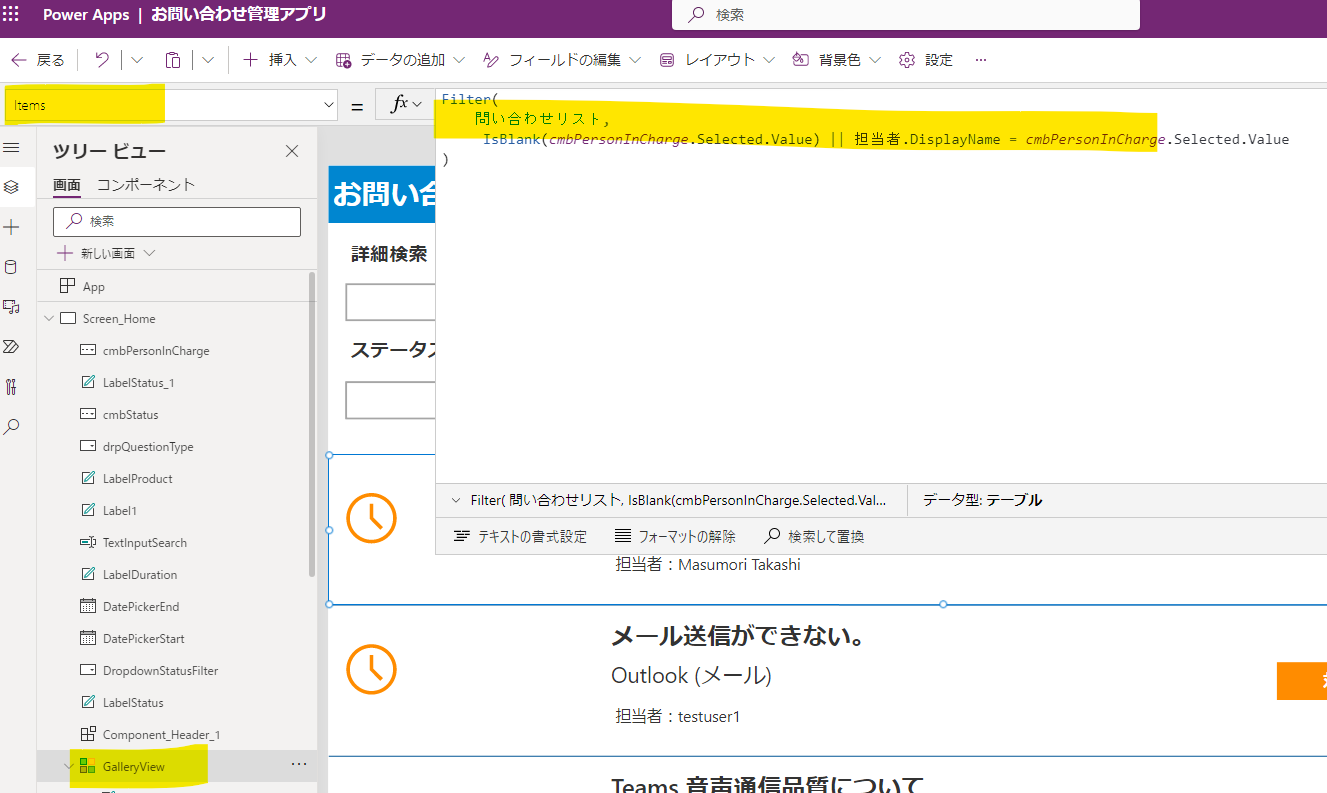Open the Power Automate icon in left rail
Viewport: 1327px width, 793px height.
[11, 347]
